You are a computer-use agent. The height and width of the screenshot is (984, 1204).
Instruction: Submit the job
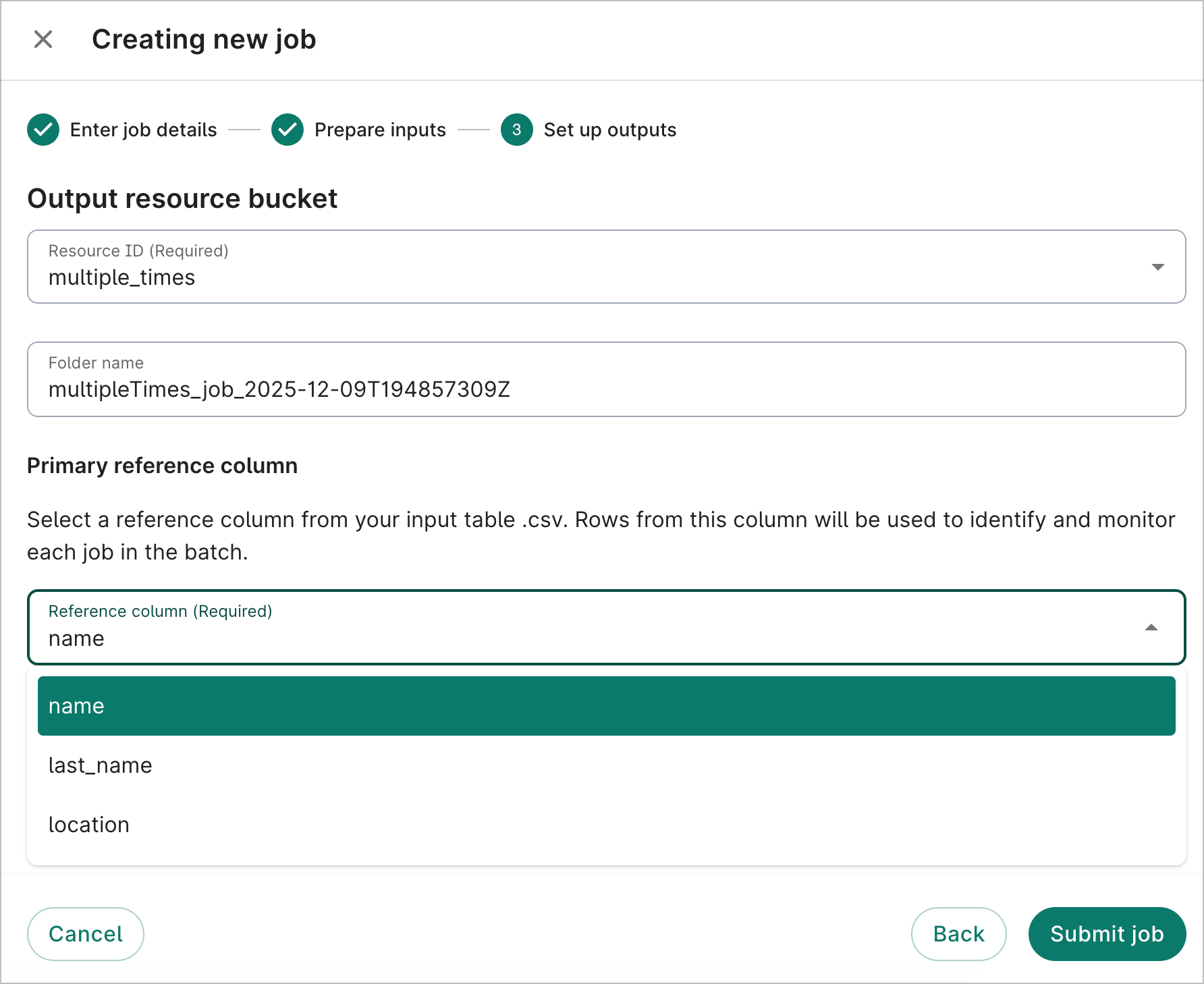point(1106,933)
